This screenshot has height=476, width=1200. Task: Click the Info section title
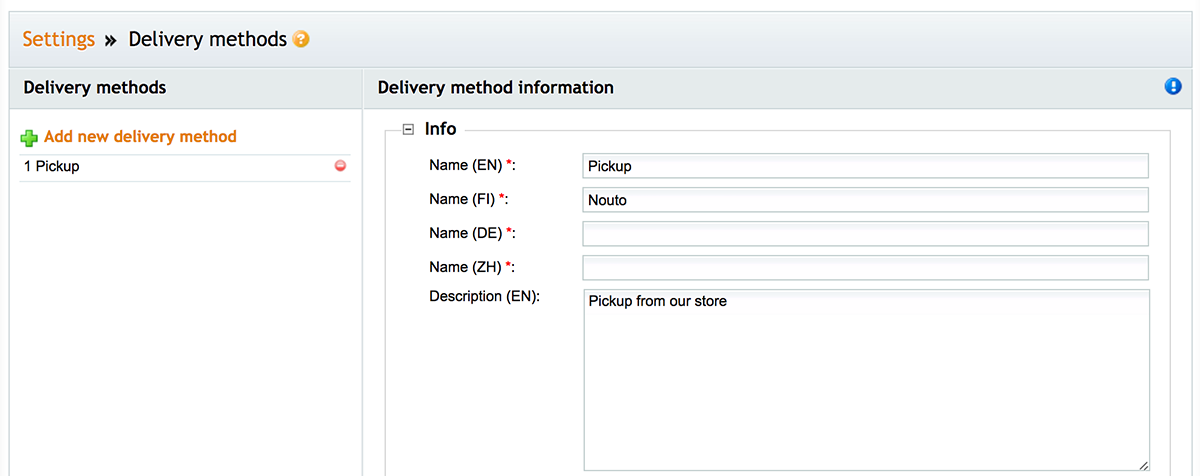441,129
